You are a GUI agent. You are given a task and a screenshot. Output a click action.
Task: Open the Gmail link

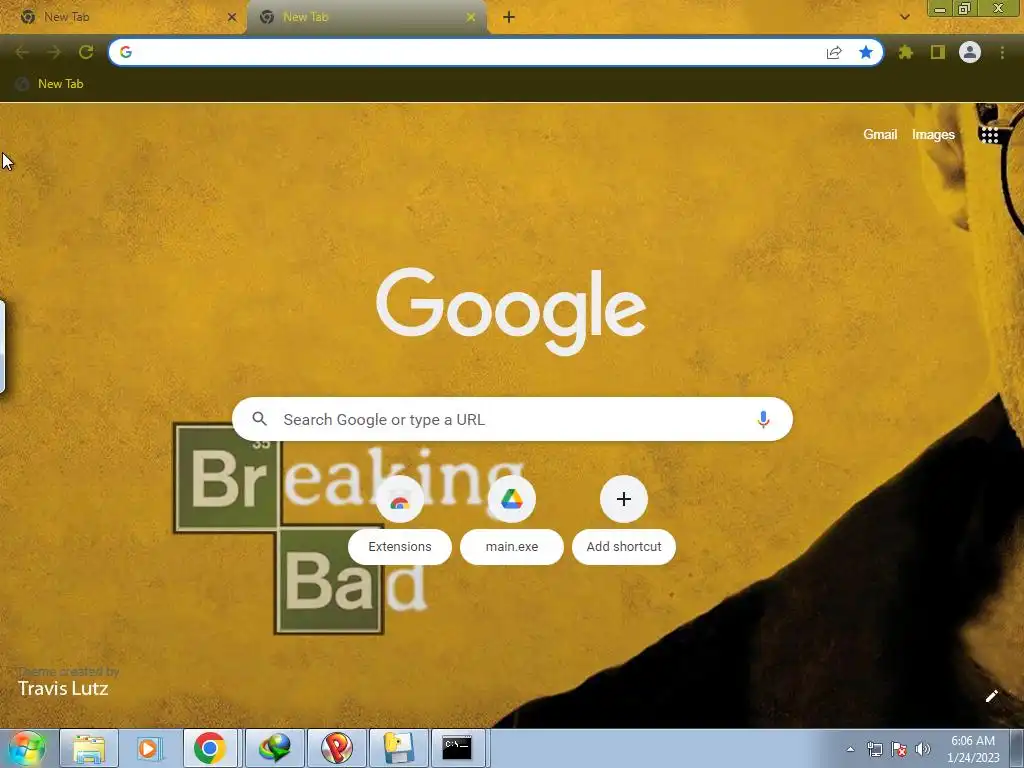coord(880,135)
